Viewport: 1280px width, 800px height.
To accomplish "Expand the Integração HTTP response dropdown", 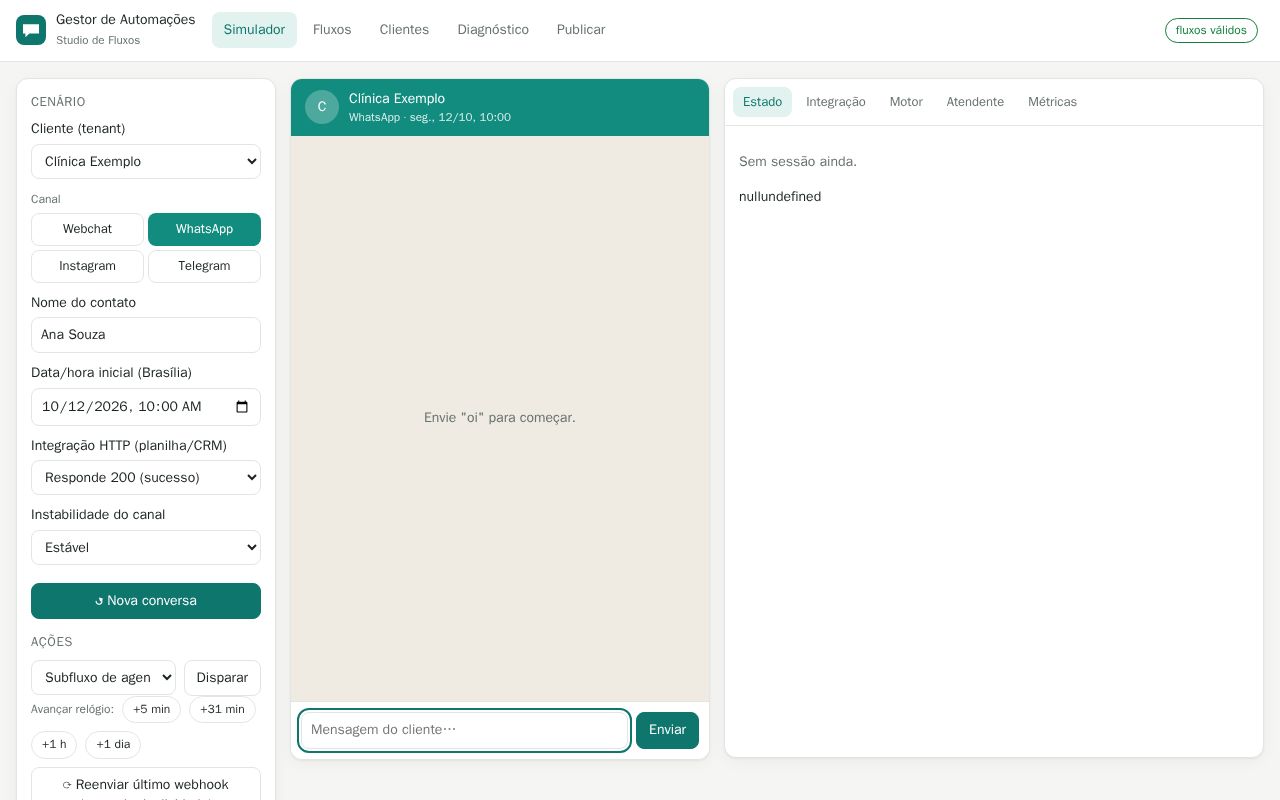I will coord(146,478).
